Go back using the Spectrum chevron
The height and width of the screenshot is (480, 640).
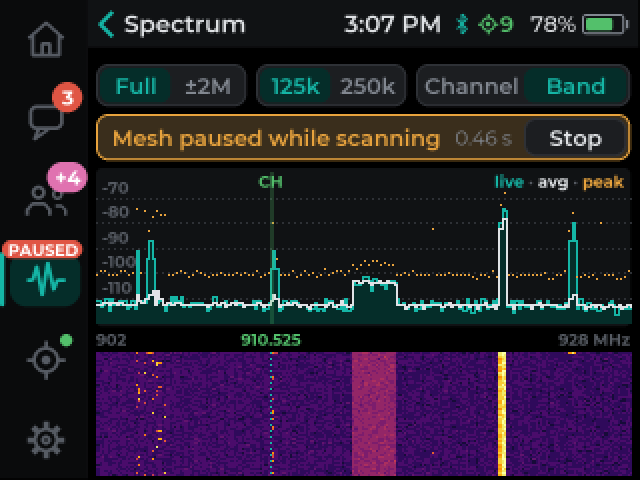106,24
